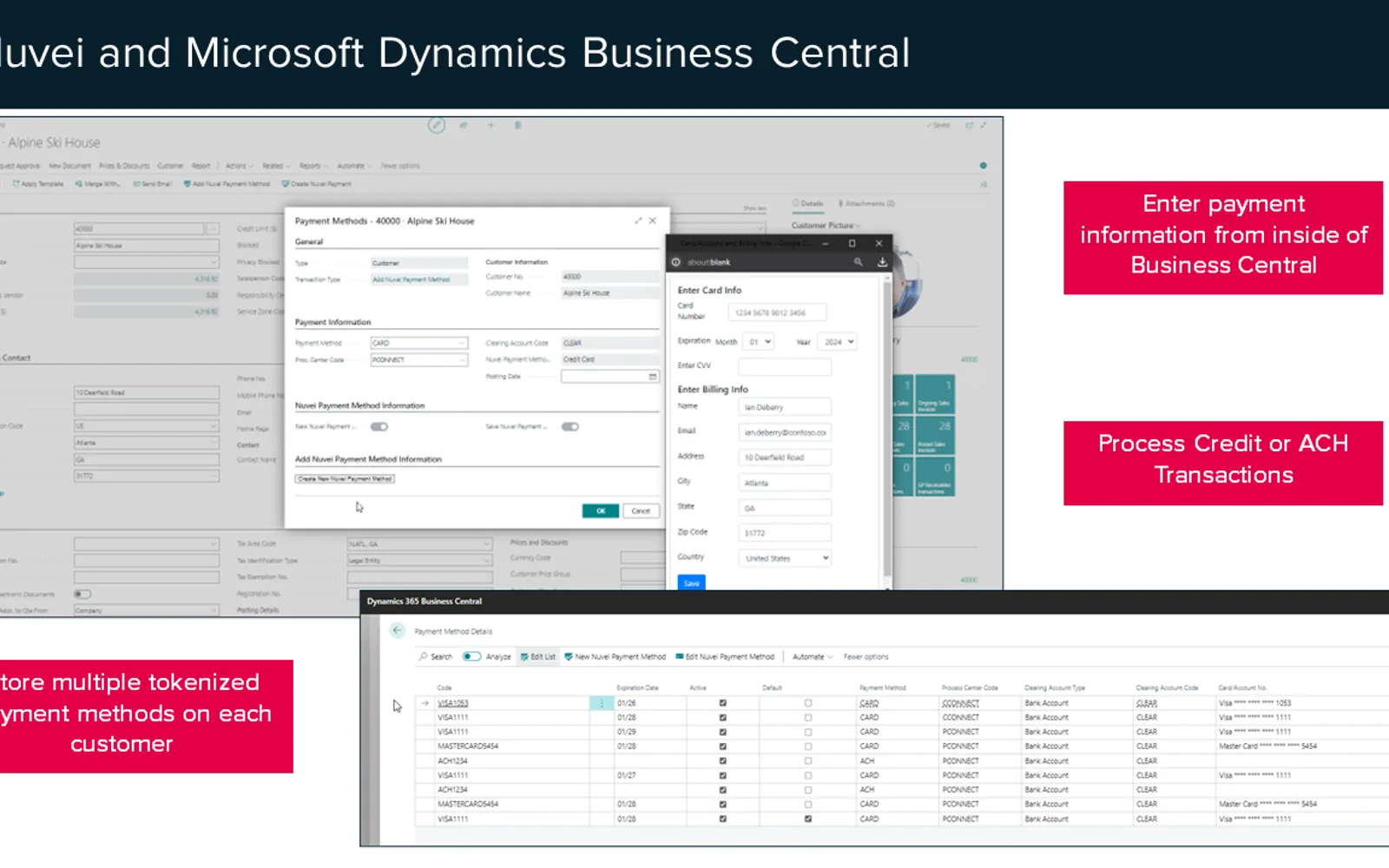1389x868 pixels.
Task: Open Search in the Payment Method Details toolbar
Action: (x=436, y=657)
